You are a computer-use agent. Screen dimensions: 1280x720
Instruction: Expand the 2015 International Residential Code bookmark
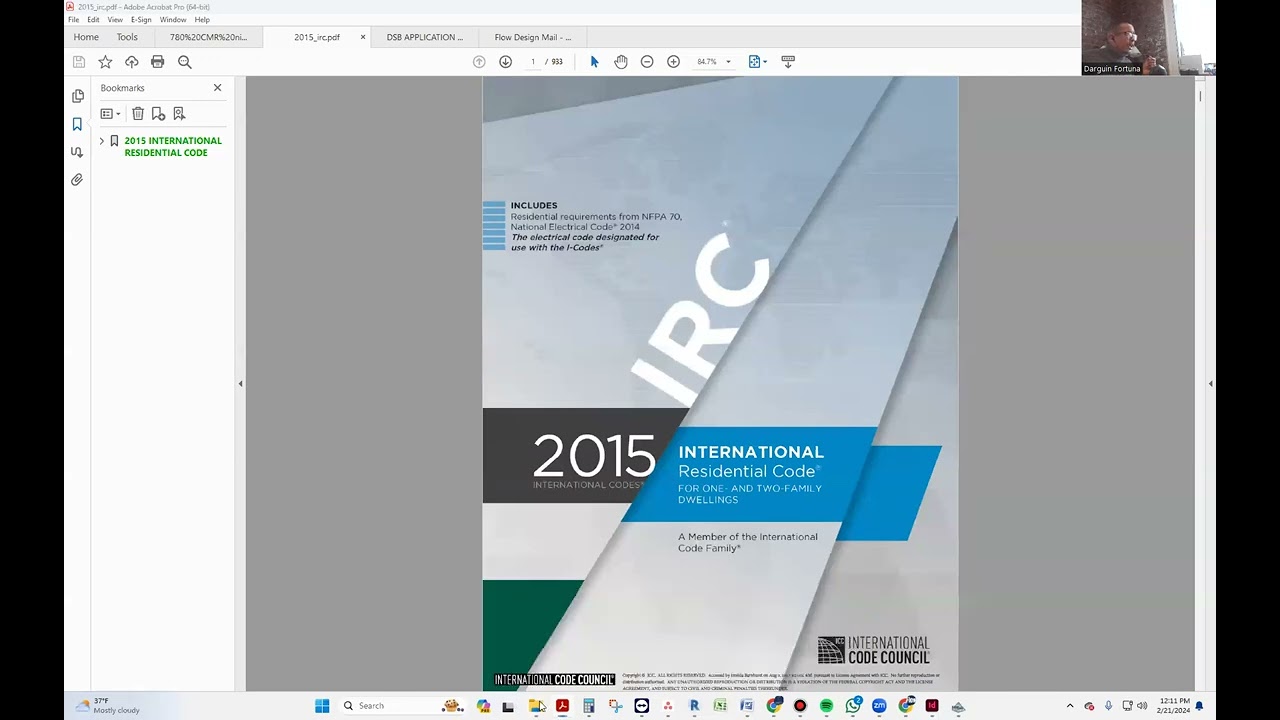point(101,141)
